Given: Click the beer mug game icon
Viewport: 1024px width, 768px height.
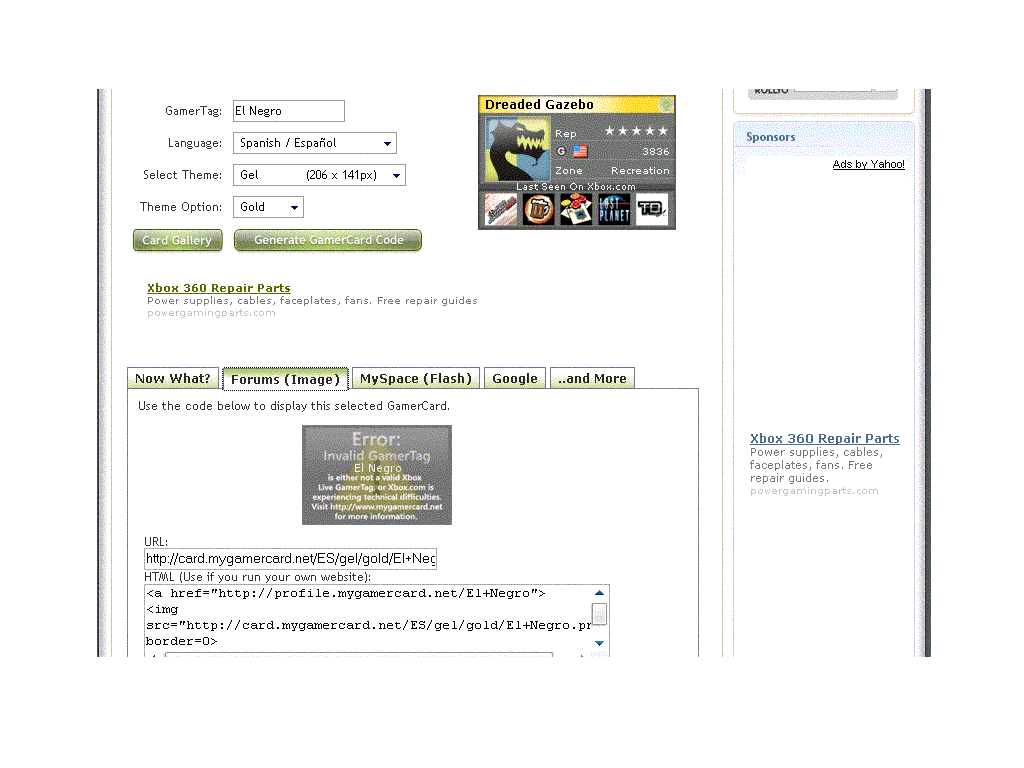Looking at the screenshot, I should (539, 210).
